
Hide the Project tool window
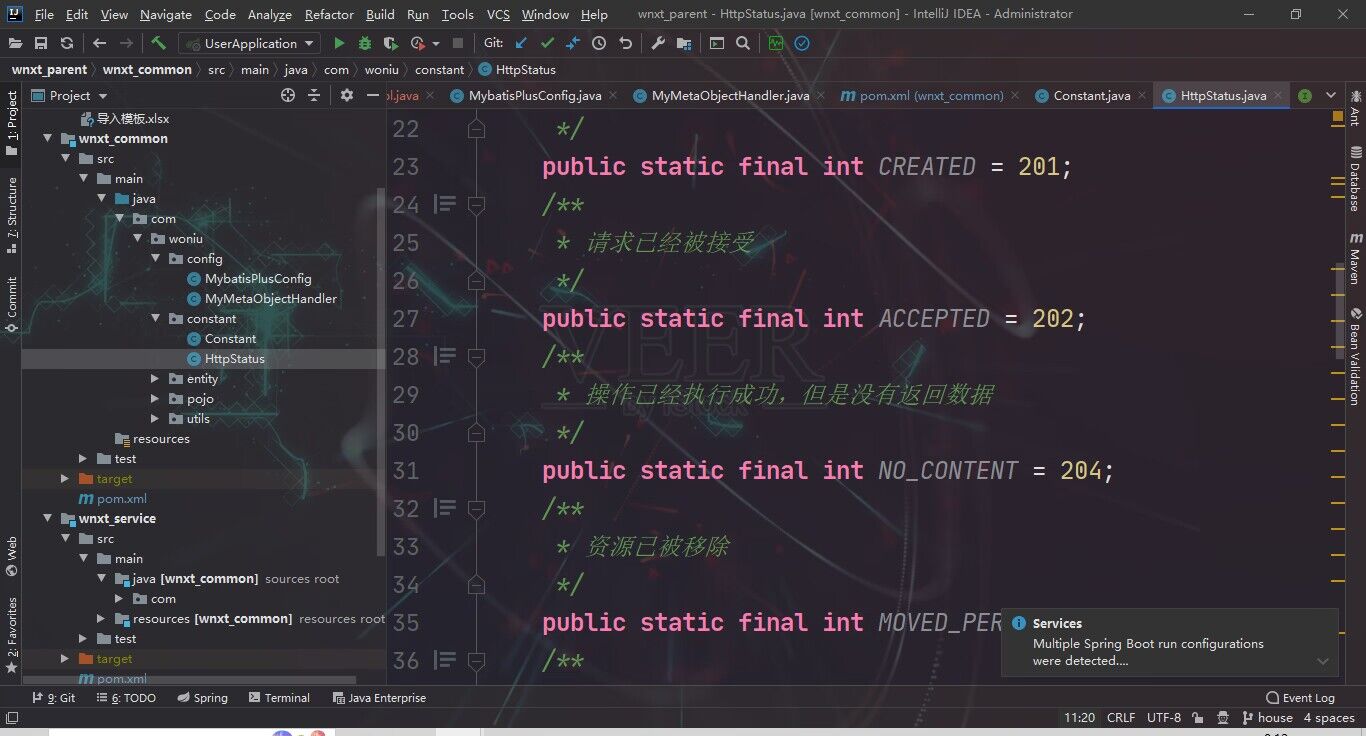coord(372,95)
